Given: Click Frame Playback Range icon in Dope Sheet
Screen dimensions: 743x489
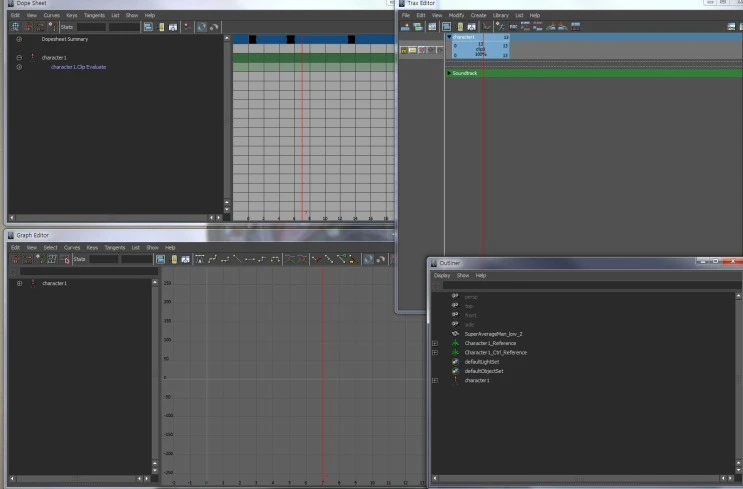Looking at the screenshot, I should click(x=161, y=27).
